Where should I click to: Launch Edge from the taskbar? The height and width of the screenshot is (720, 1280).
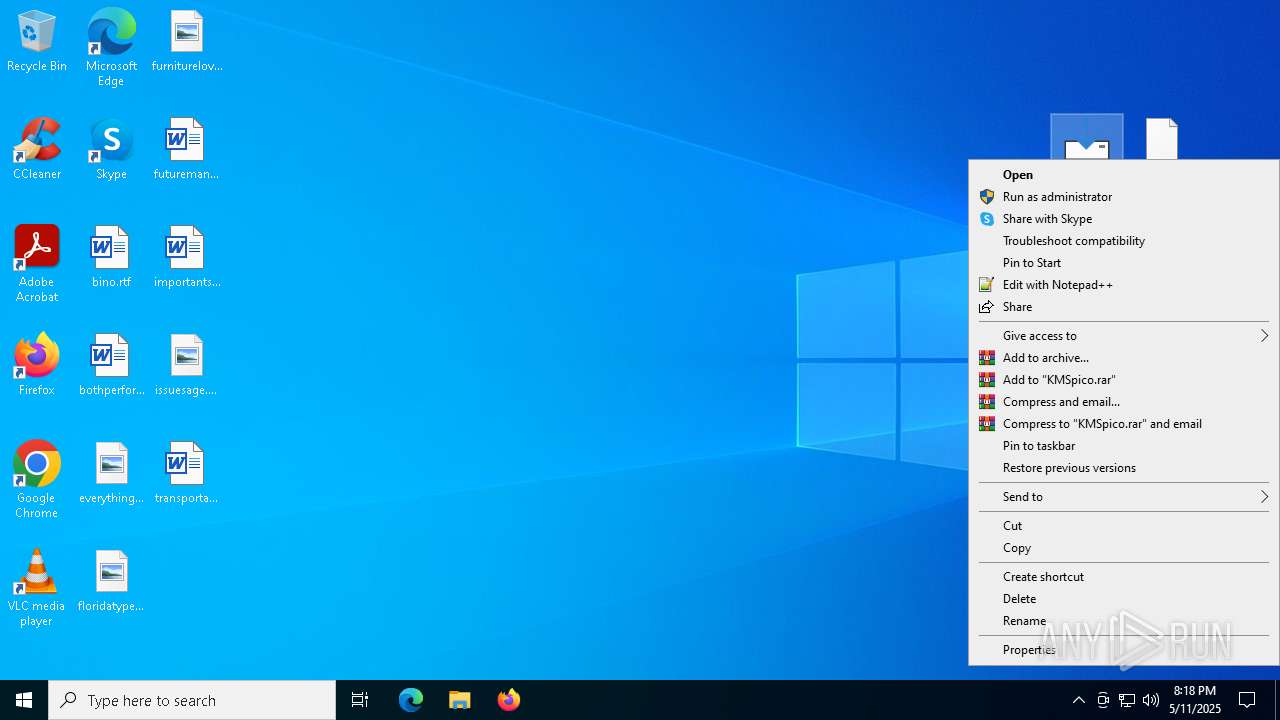tap(411, 700)
